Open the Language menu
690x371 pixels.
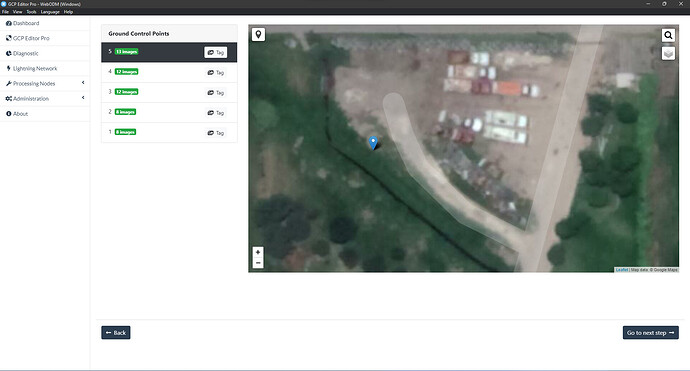coord(50,12)
